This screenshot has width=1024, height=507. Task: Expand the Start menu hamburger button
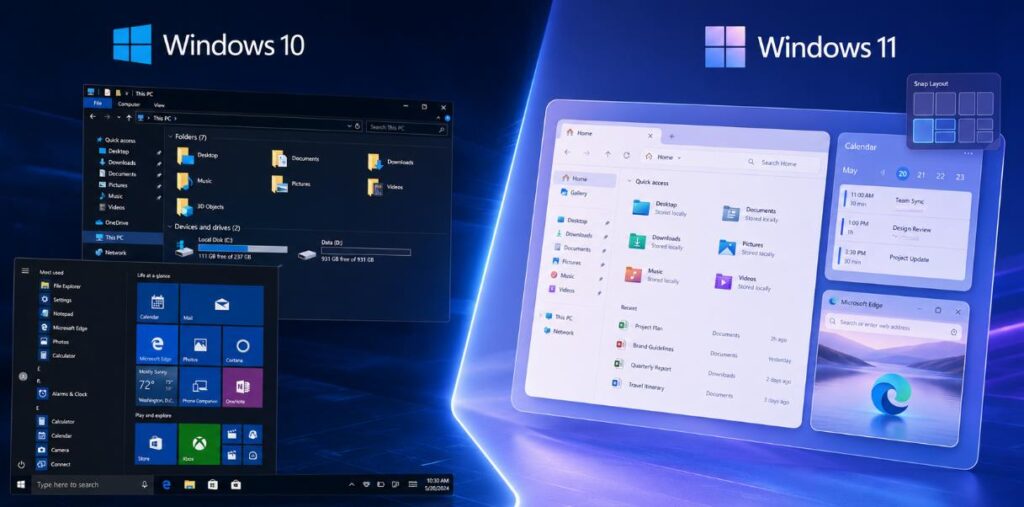tap(25, 271)
